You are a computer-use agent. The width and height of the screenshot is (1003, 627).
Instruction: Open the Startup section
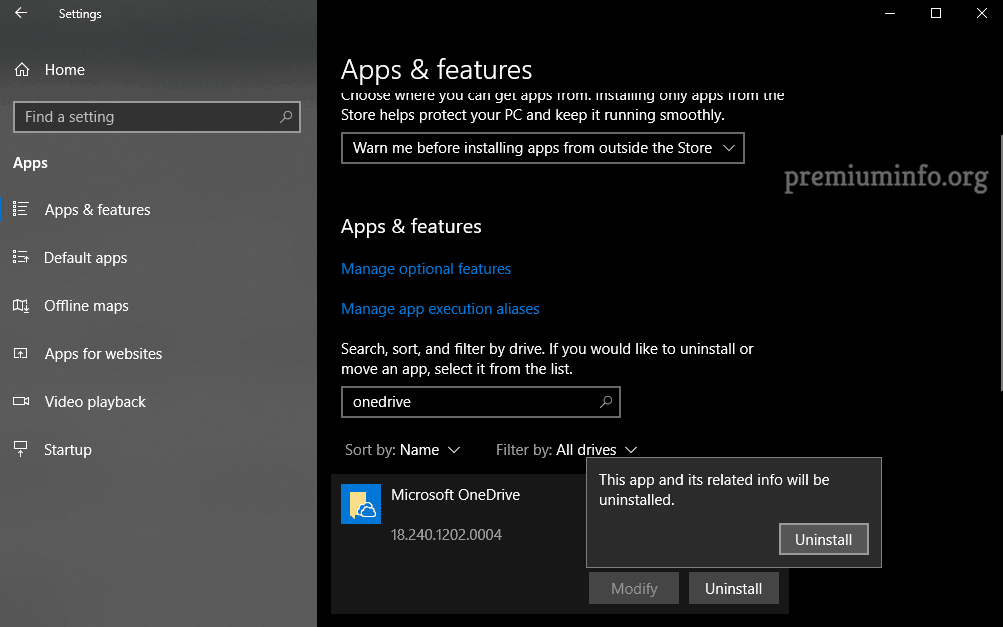click(67, 450)
